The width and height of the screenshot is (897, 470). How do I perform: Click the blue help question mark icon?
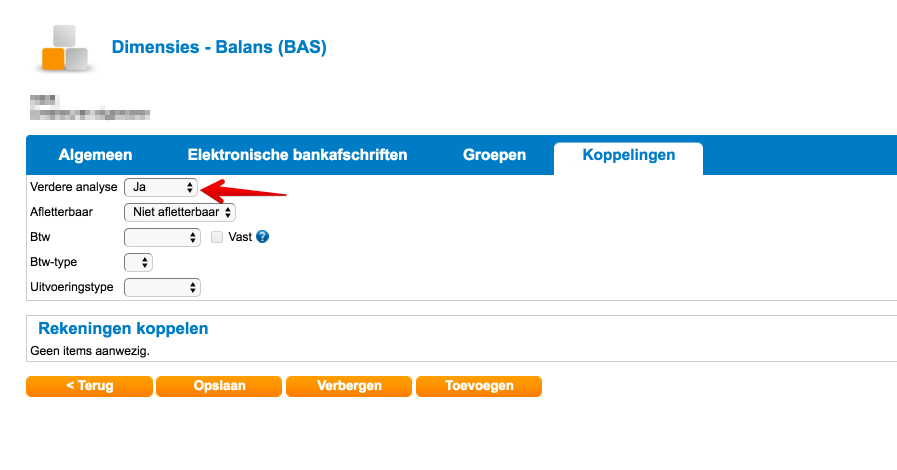pyautogui.click(x=263, y=237)
